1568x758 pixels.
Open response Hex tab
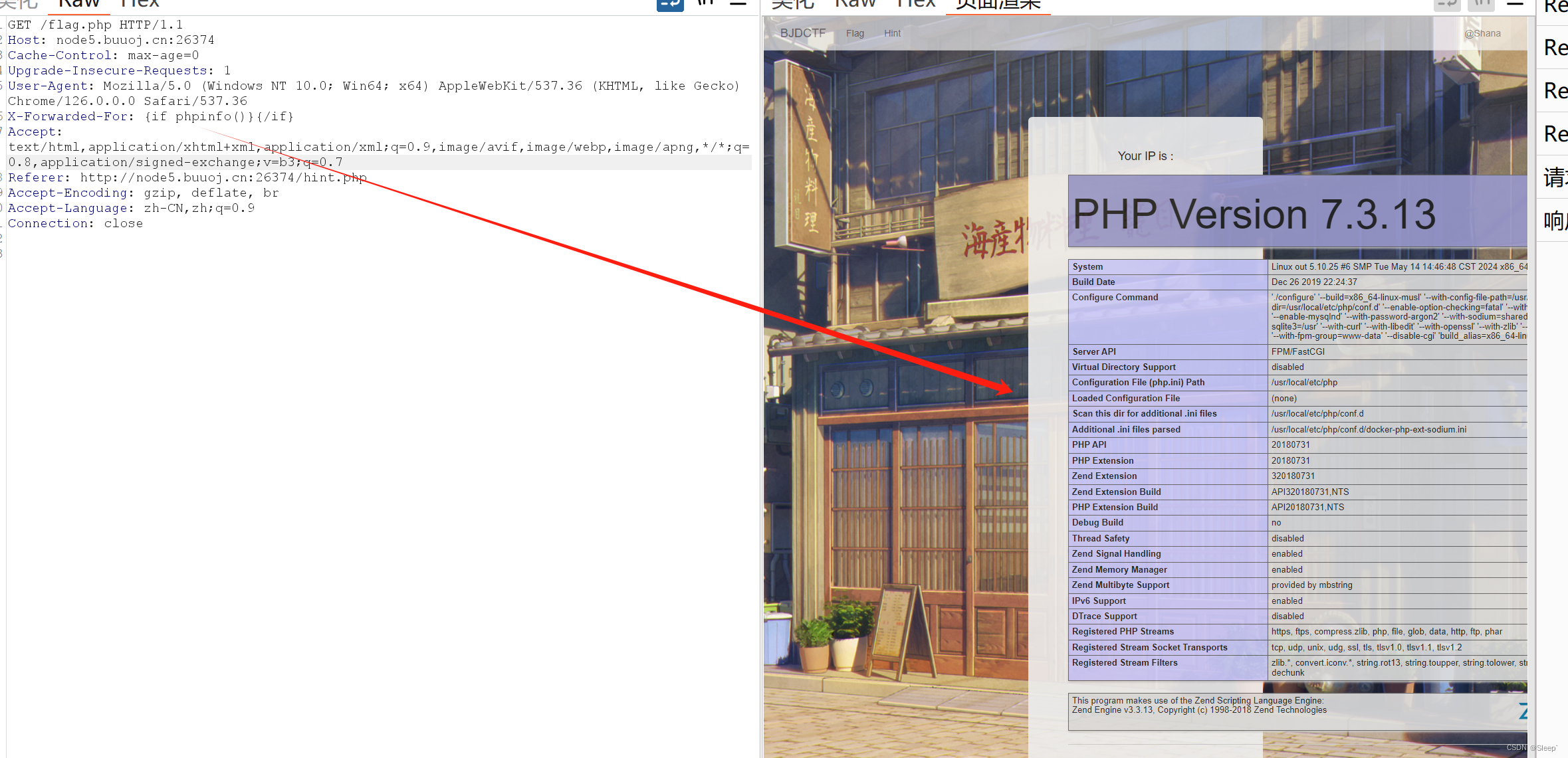916,4
